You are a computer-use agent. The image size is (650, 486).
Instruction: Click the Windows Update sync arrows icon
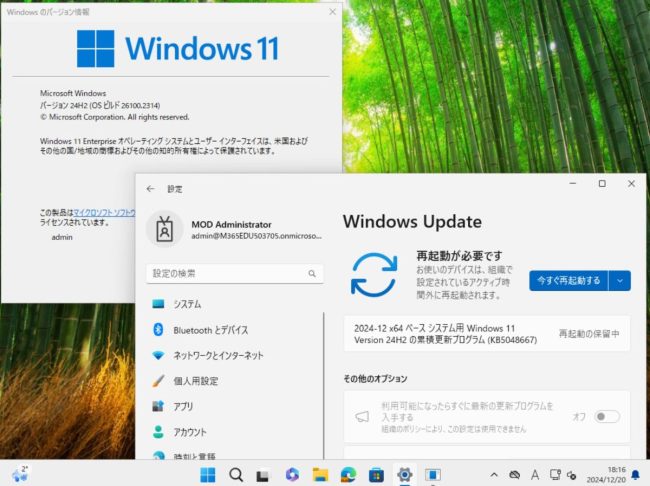[x=374, y=275]
